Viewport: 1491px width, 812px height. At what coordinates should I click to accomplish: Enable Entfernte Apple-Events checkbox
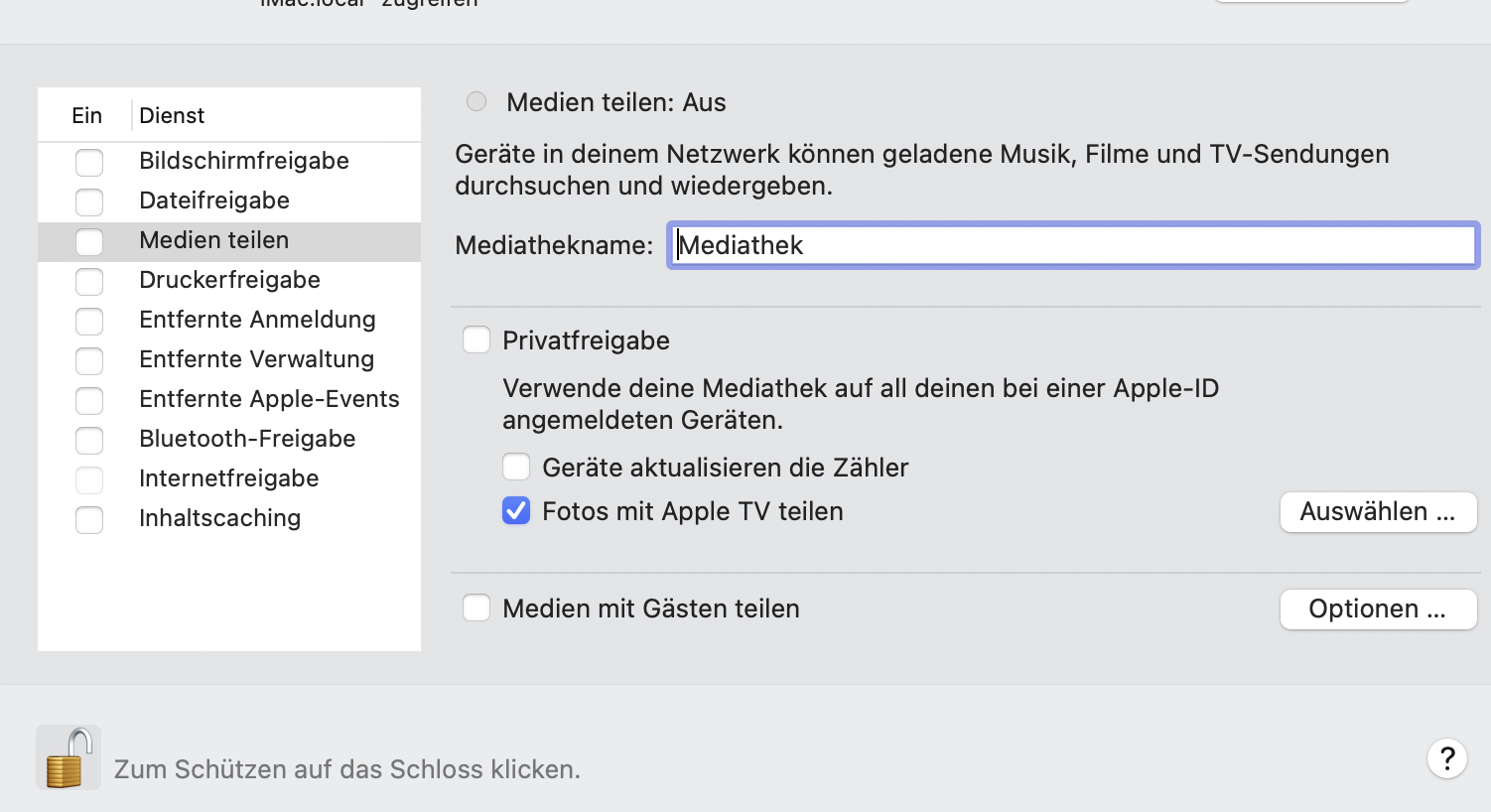click(89, 400)
